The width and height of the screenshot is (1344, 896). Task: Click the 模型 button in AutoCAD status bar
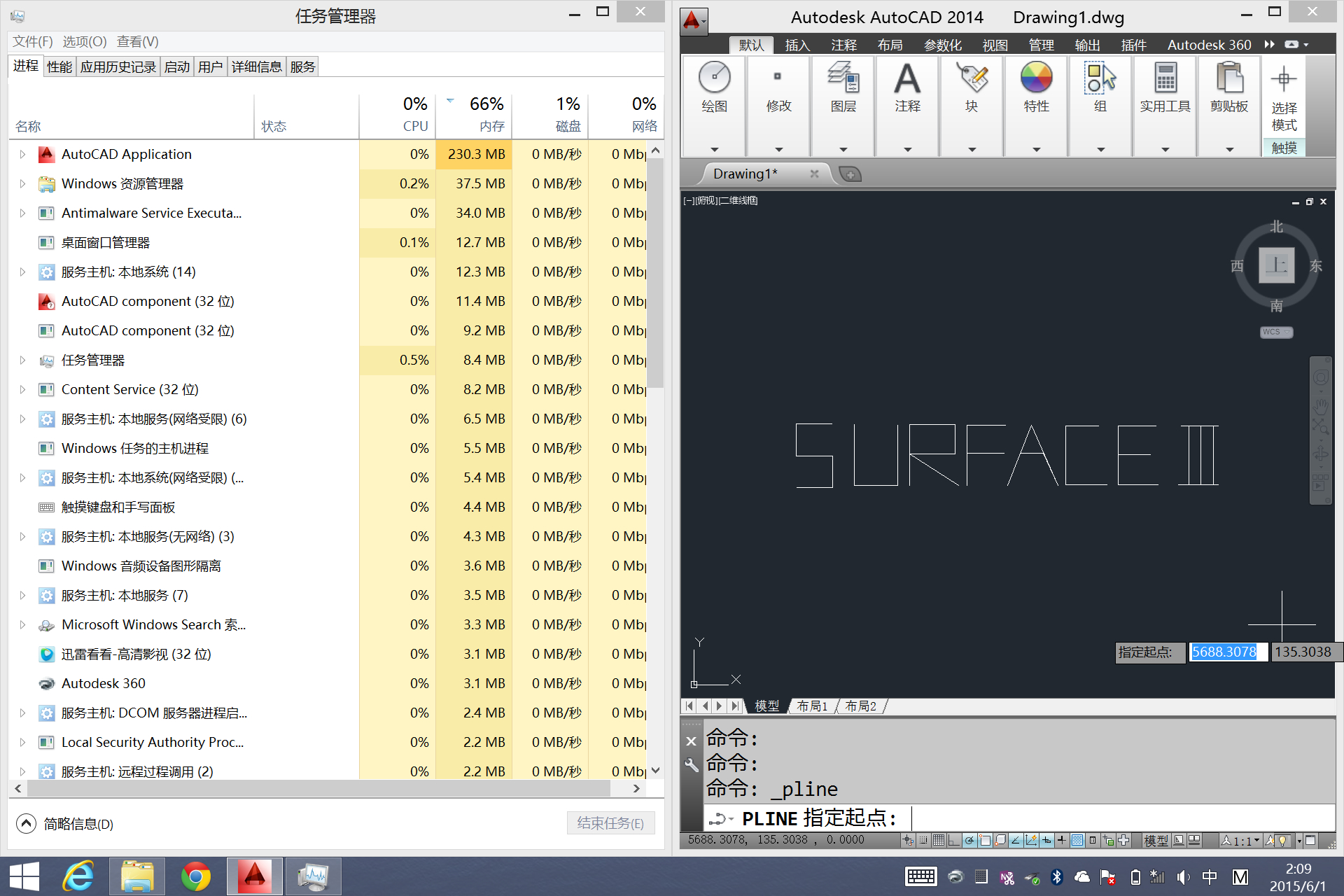[x=1156, y=841]
